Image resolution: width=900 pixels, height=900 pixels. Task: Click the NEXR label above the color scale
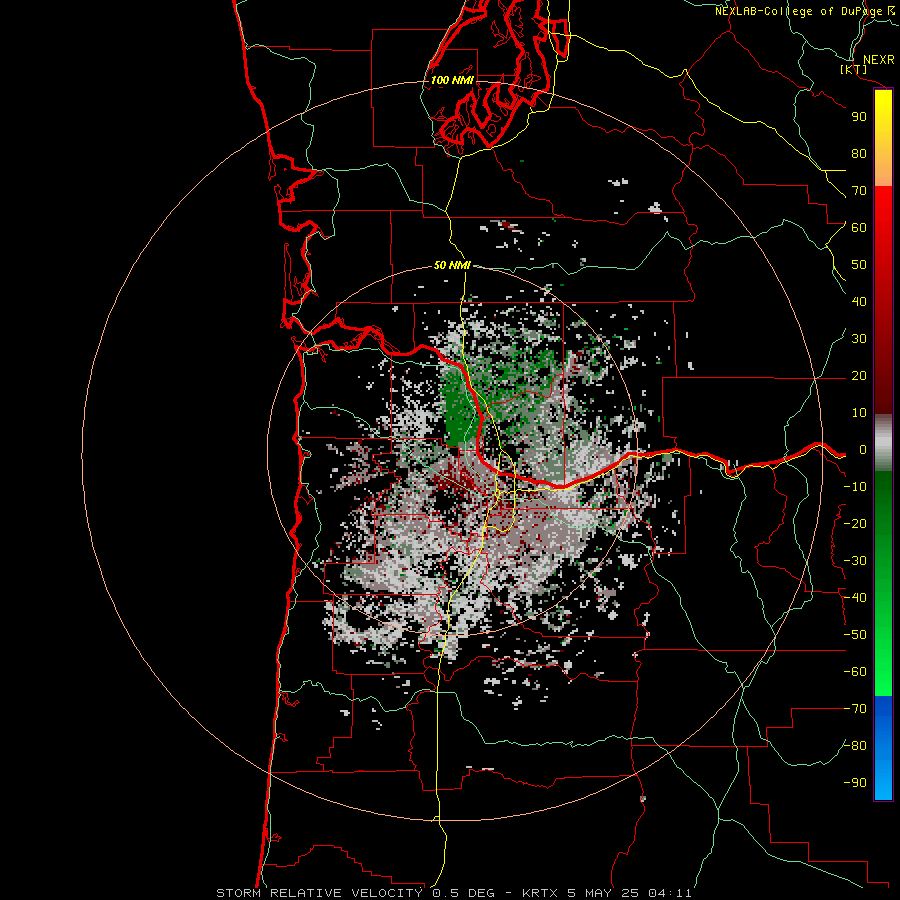(878, 60)
